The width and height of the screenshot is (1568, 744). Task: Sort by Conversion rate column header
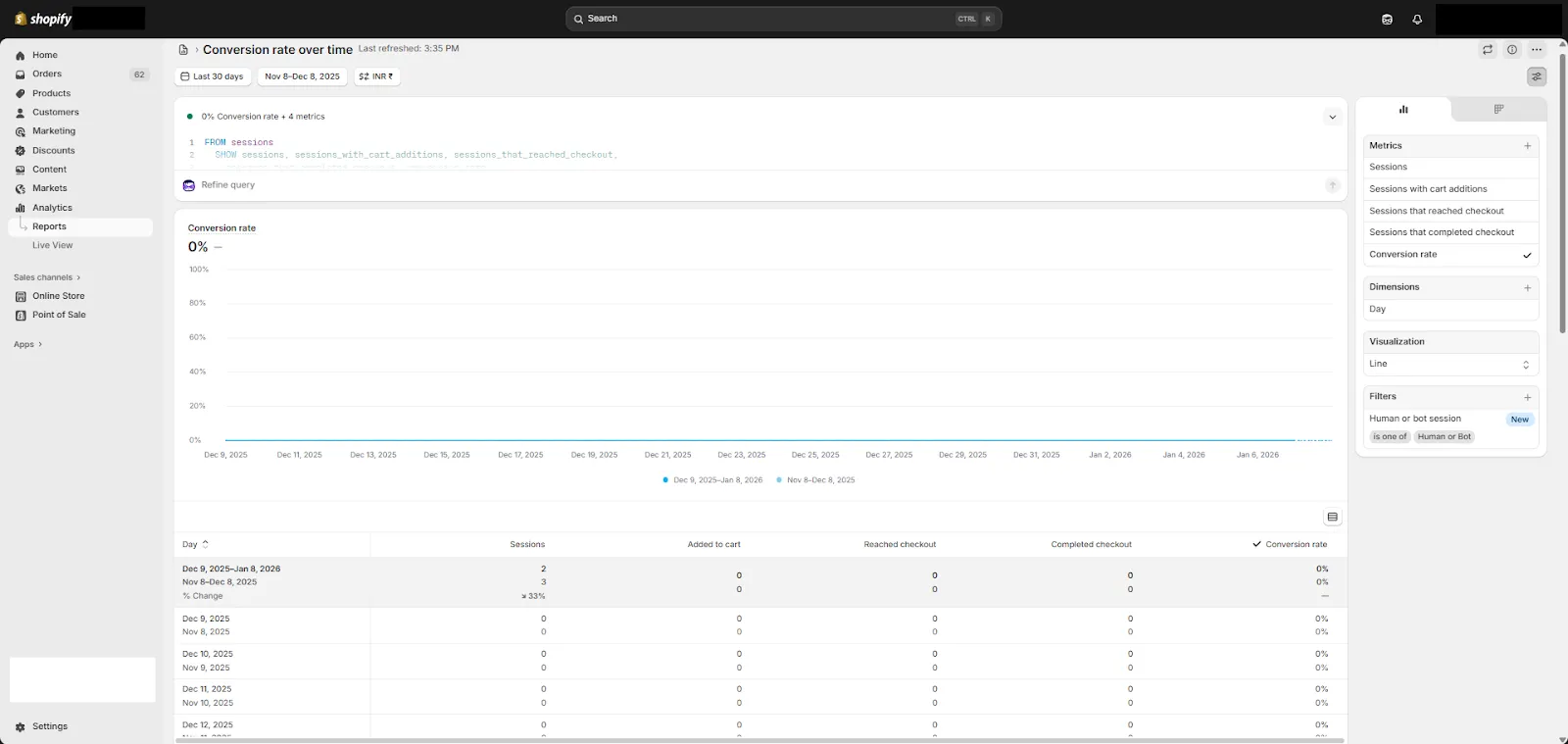pyautogui.click(x=1290, y=544)
